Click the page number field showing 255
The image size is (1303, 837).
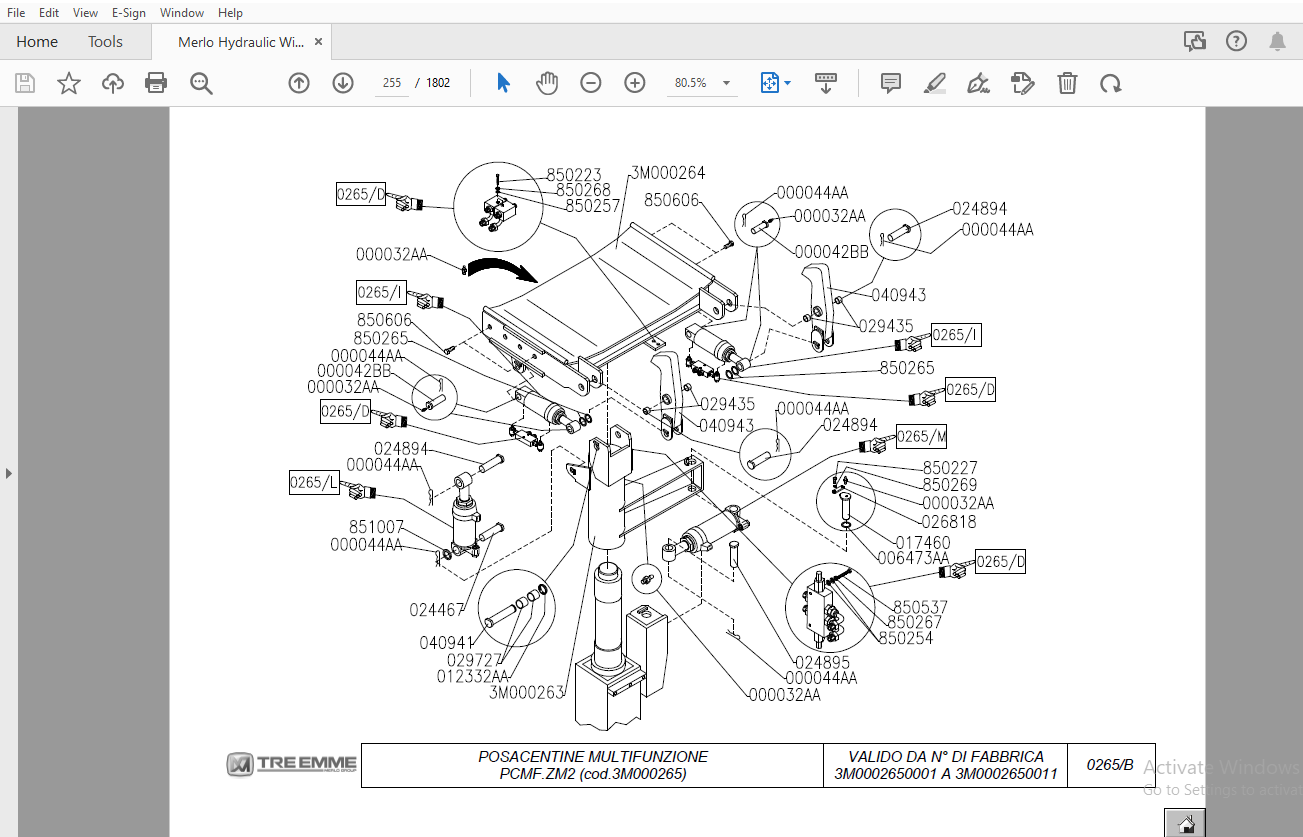(392, 83)
